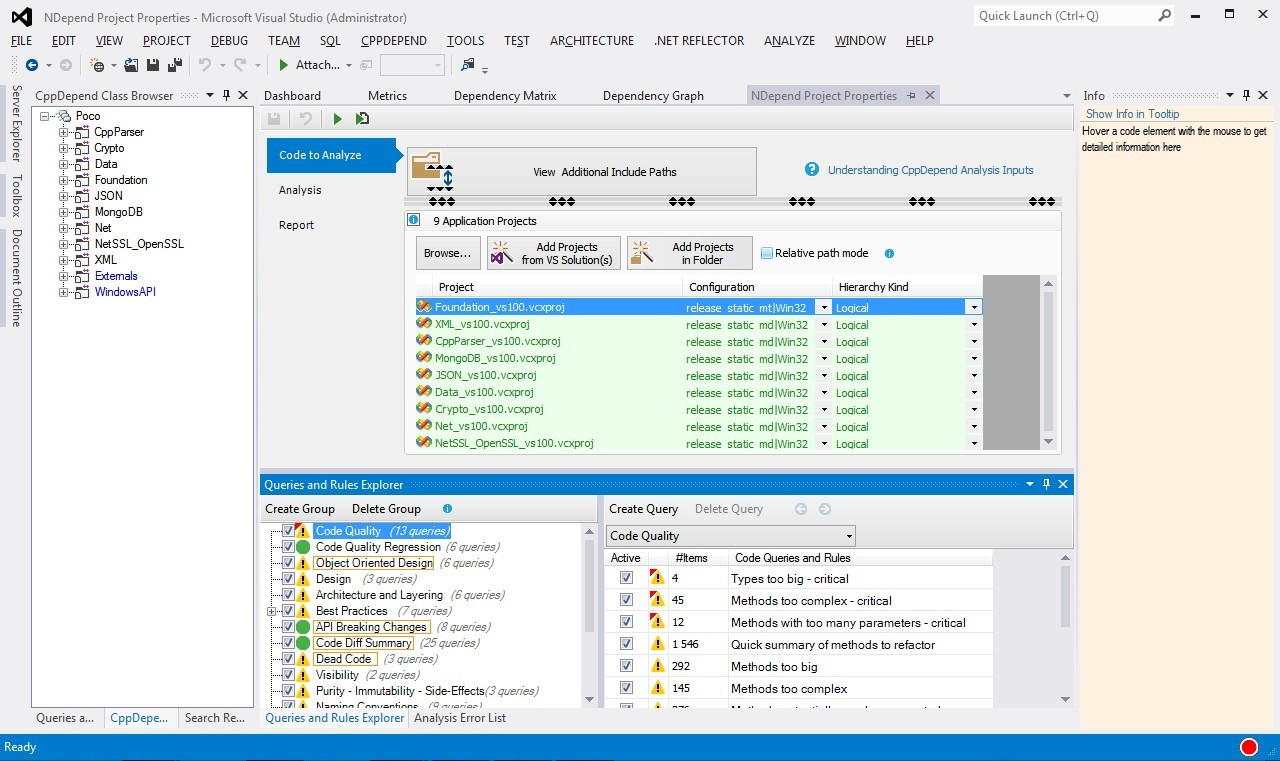Click the Browse... button

pos(448,253)
